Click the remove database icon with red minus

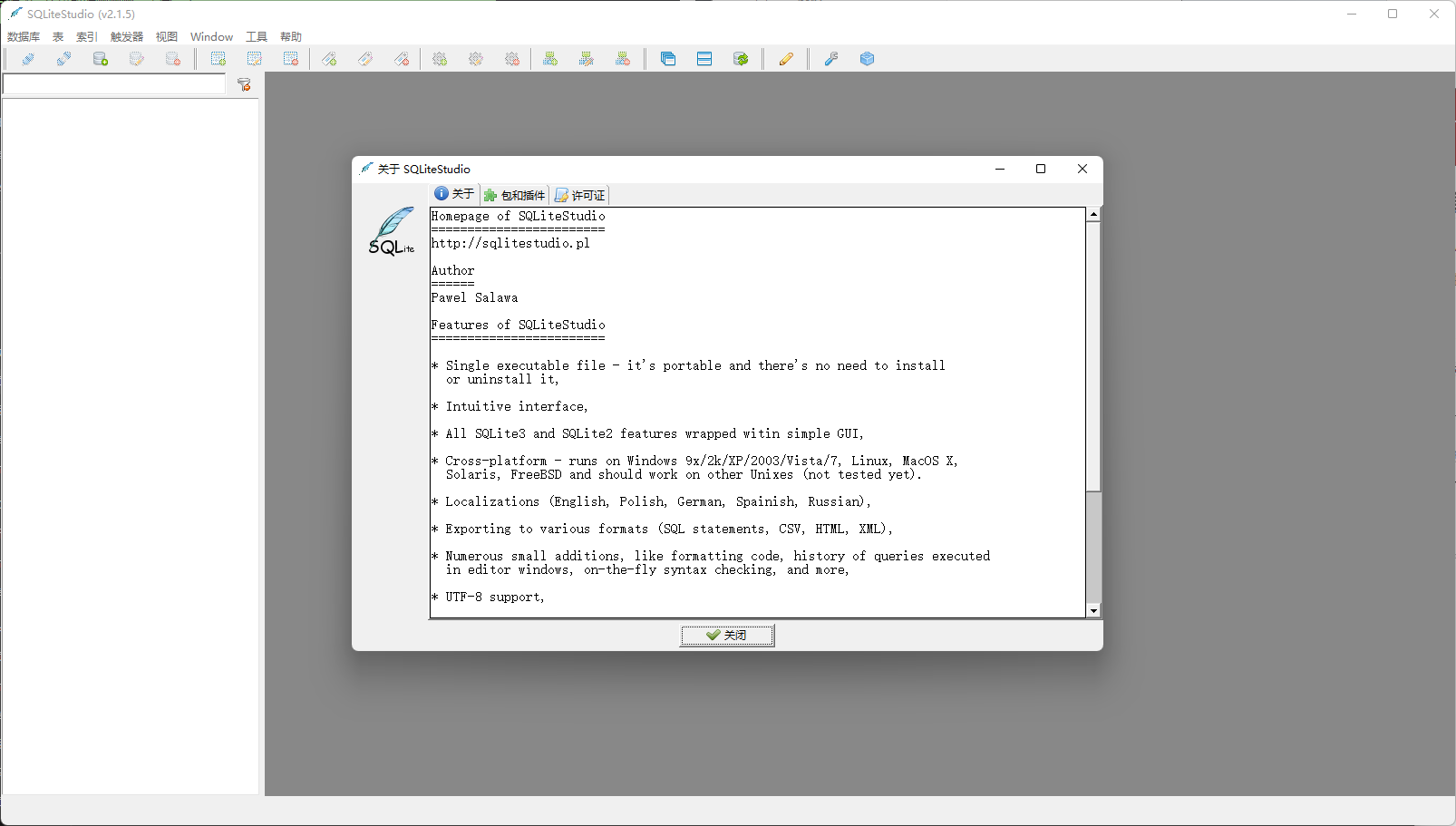tap(173, 59)
